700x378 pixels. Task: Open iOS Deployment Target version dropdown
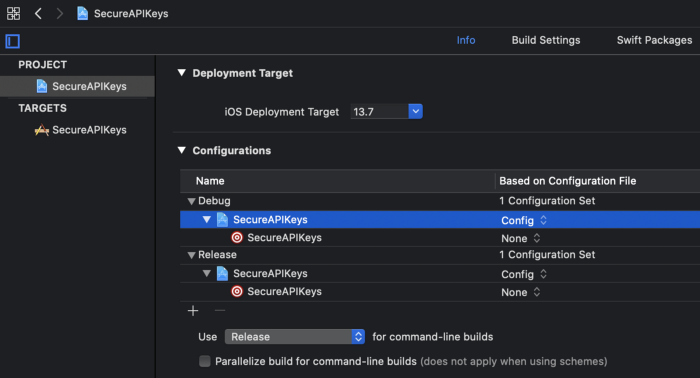pos(415,111)
